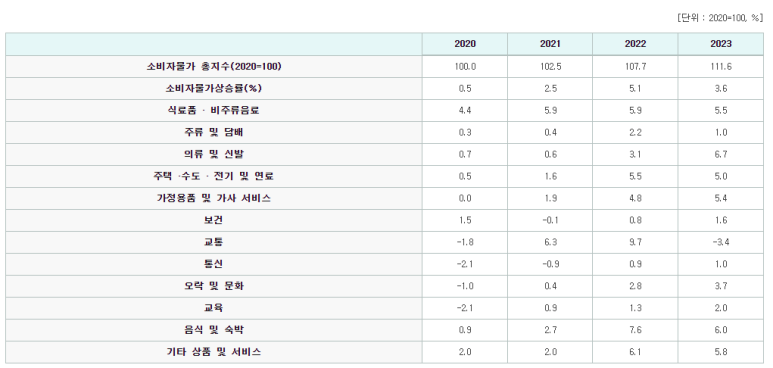Click 교통 value -3.4 for 2023
The width and height of the screenshot is (773, 368).
(721, 242)
